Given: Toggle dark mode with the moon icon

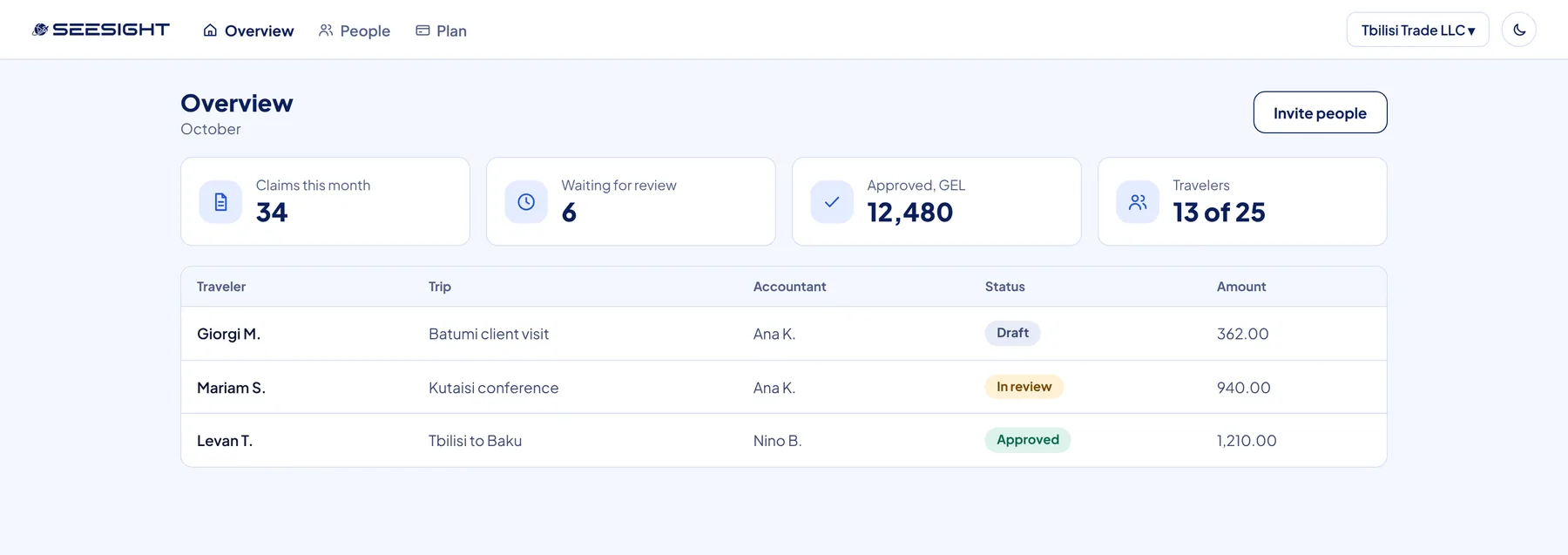Looking at the screenshot, I should 1518,30.
